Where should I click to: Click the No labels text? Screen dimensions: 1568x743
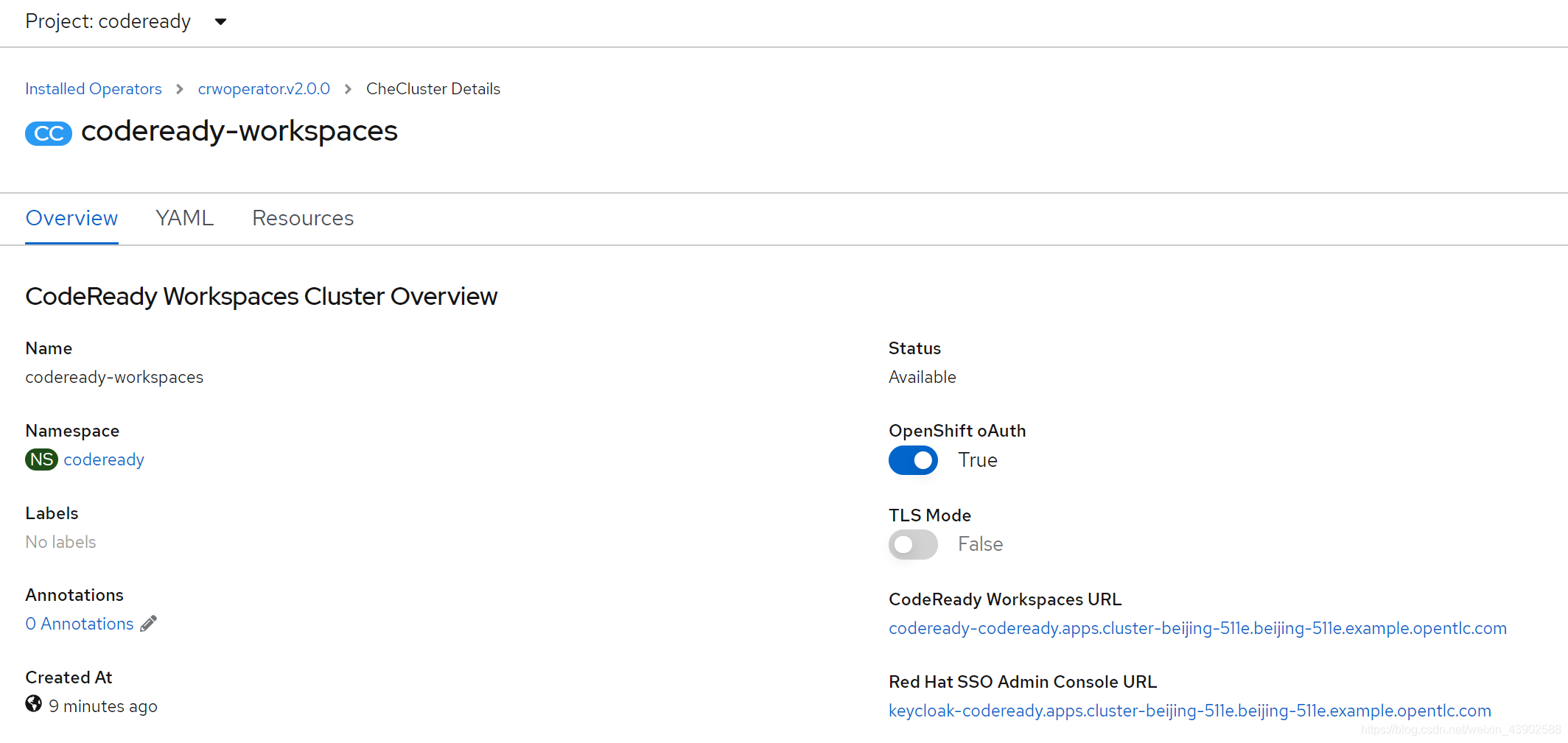click(x=60, y=542)
